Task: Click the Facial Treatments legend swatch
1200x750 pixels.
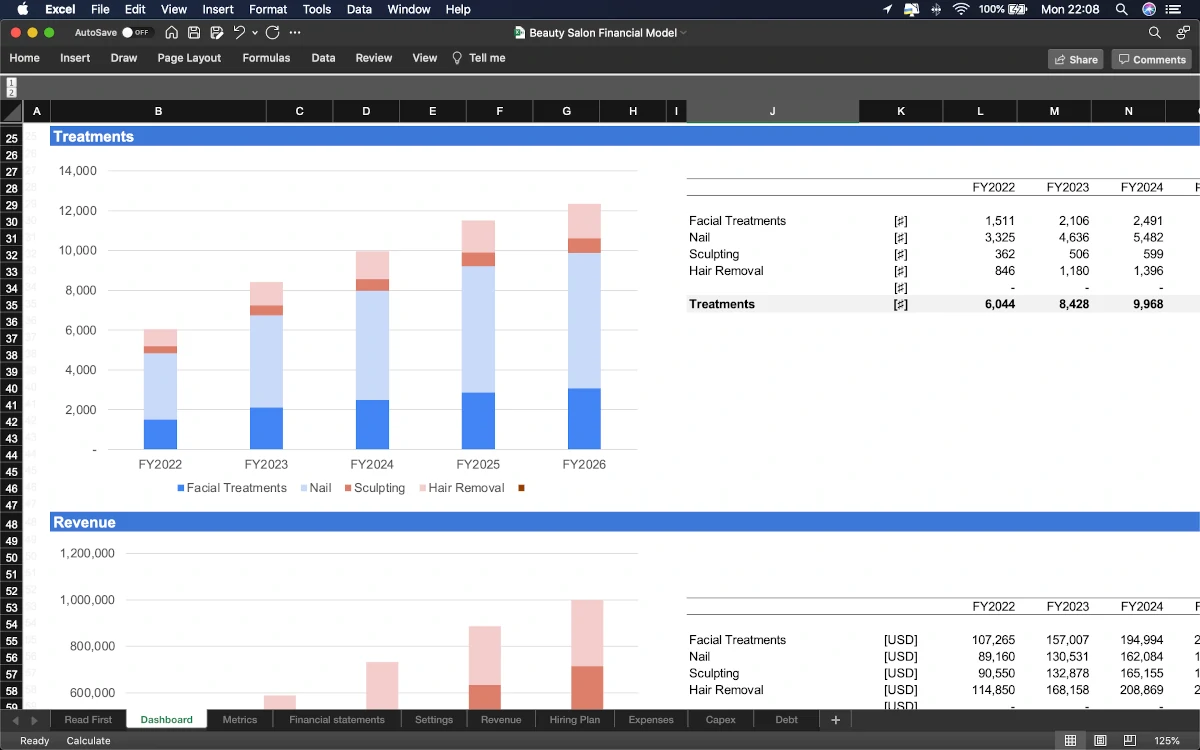Action: point(181,488)
